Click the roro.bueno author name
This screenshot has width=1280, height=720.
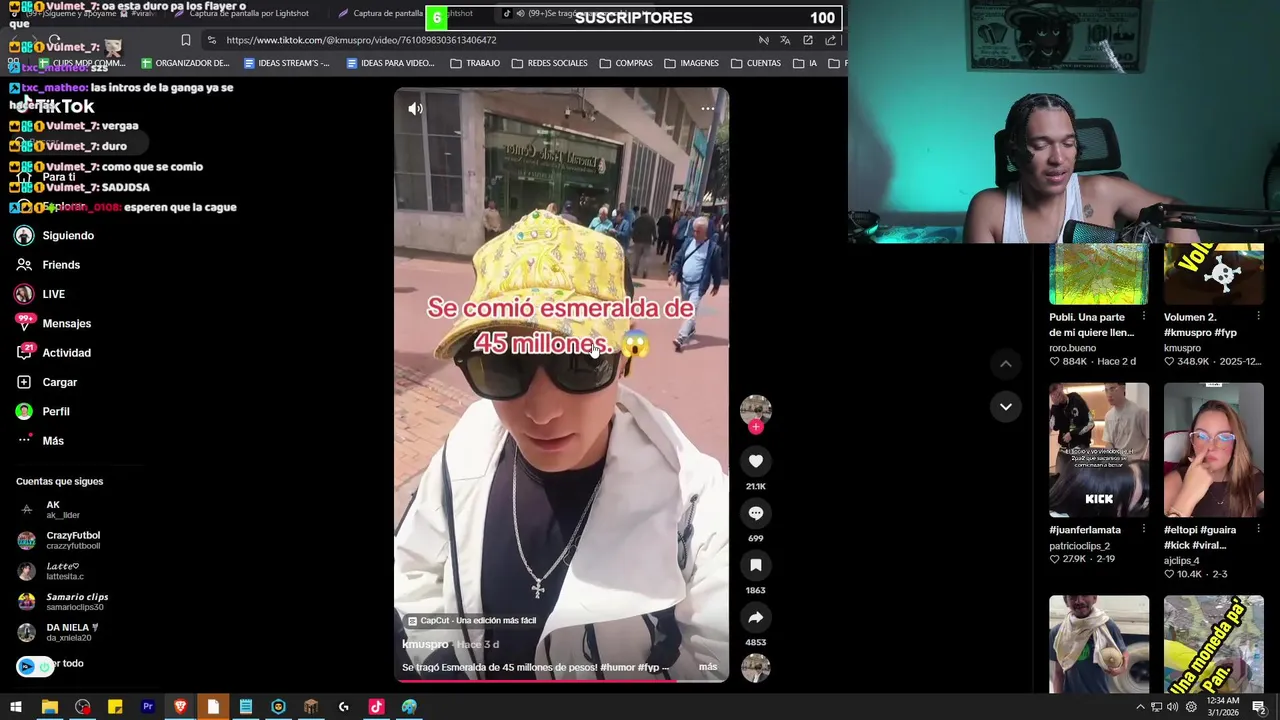pyautogui.click(x=1072, y=348)
